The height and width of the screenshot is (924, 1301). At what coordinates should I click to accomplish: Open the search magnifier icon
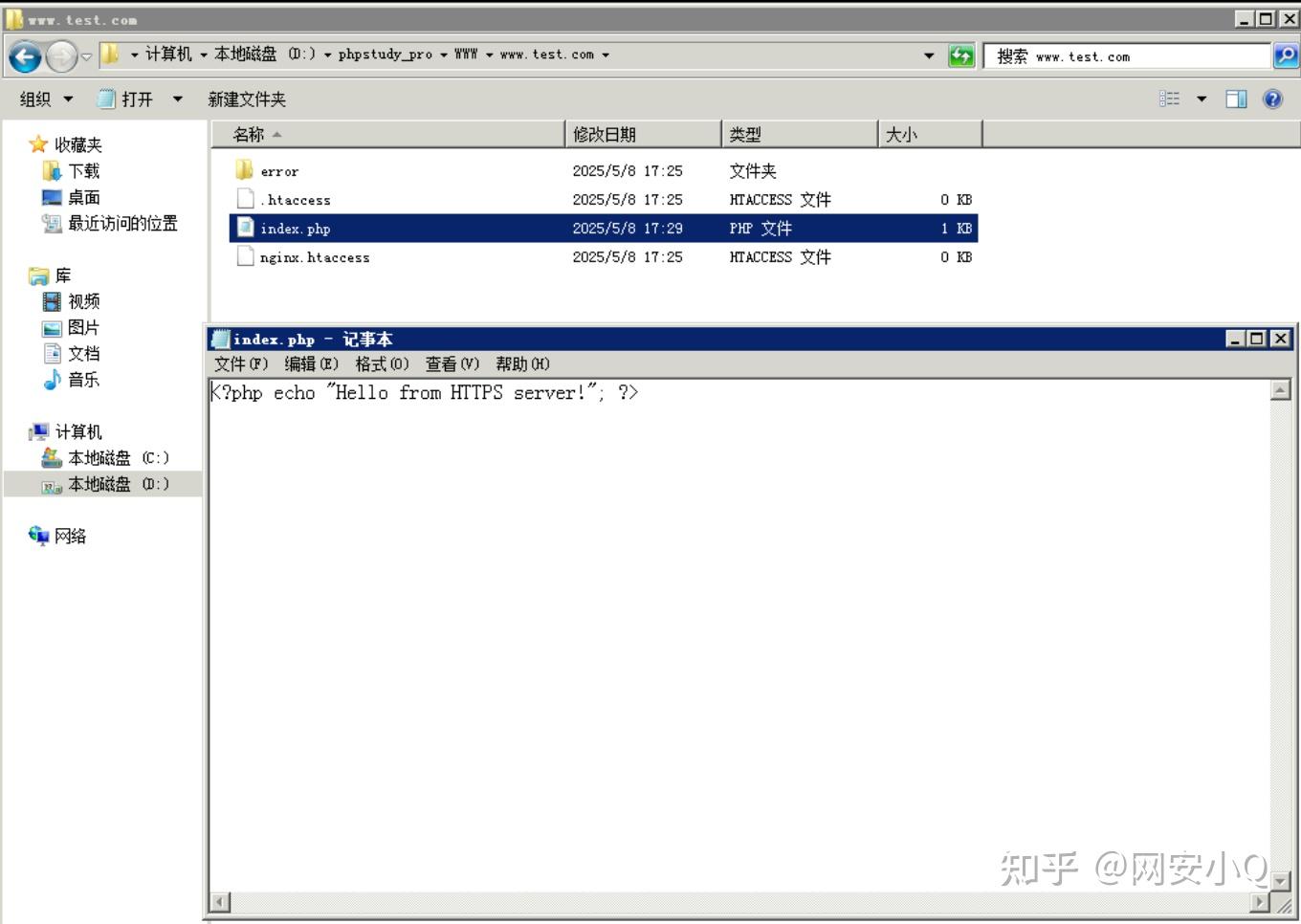tap(1284, 55)
